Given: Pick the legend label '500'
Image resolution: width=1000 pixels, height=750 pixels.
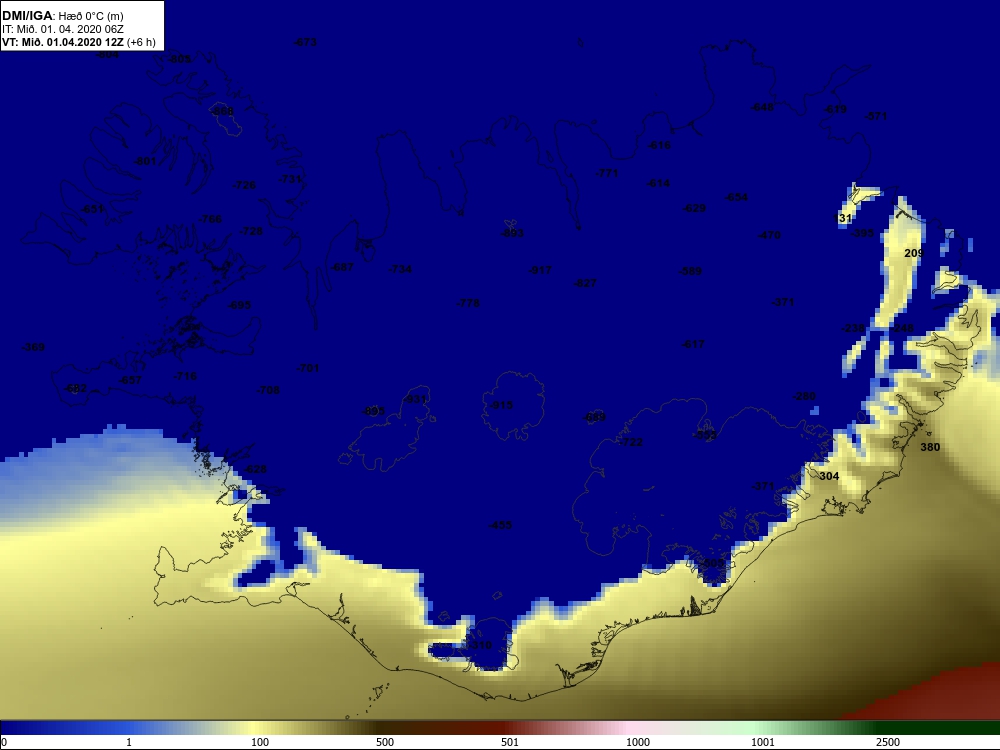Looking at the screenshot, I should pyautogui.click(x=385, y=742).
